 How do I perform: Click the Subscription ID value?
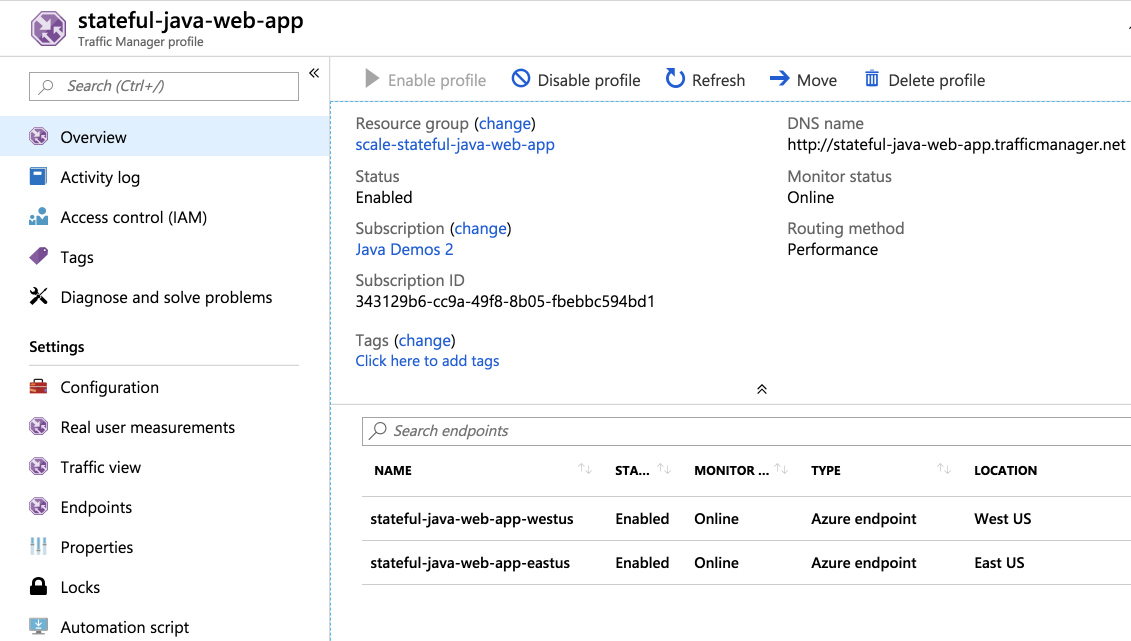coord(505,301)
